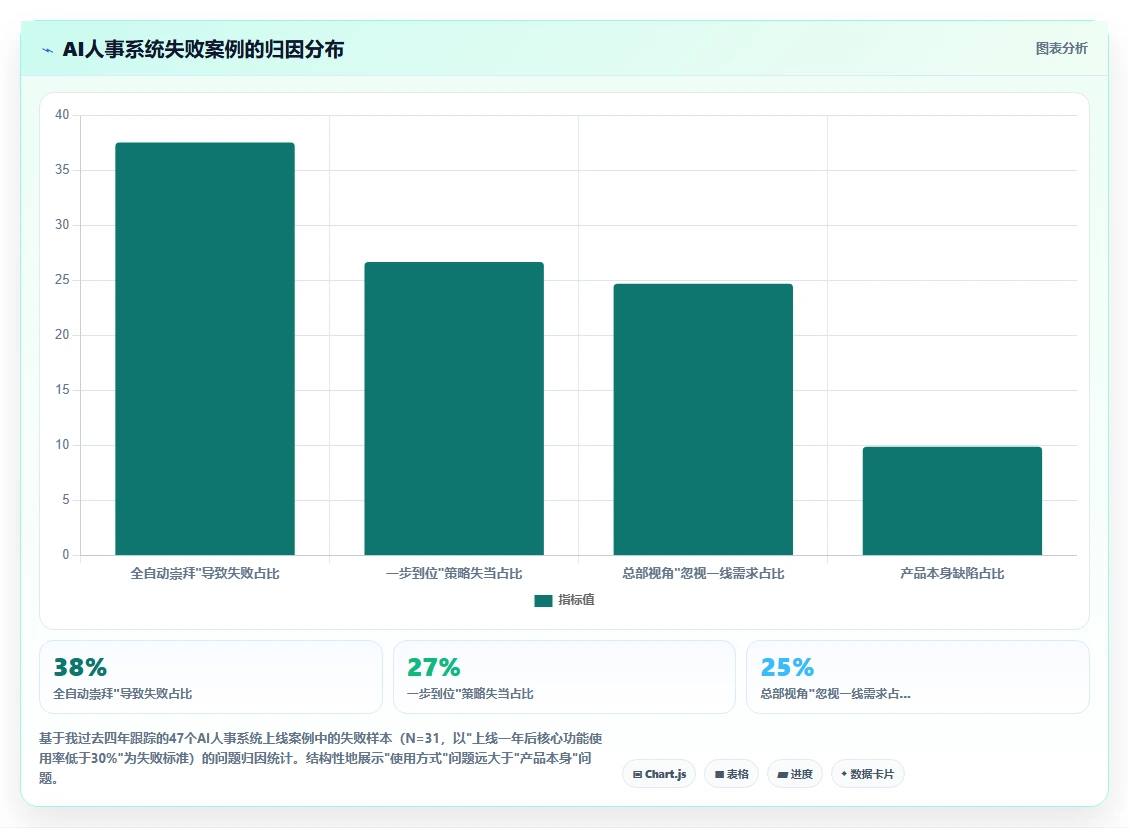The image size is (1129, 828).
Task: Toggle the 指标值 legend color box
Action: [x=543, y=600]
